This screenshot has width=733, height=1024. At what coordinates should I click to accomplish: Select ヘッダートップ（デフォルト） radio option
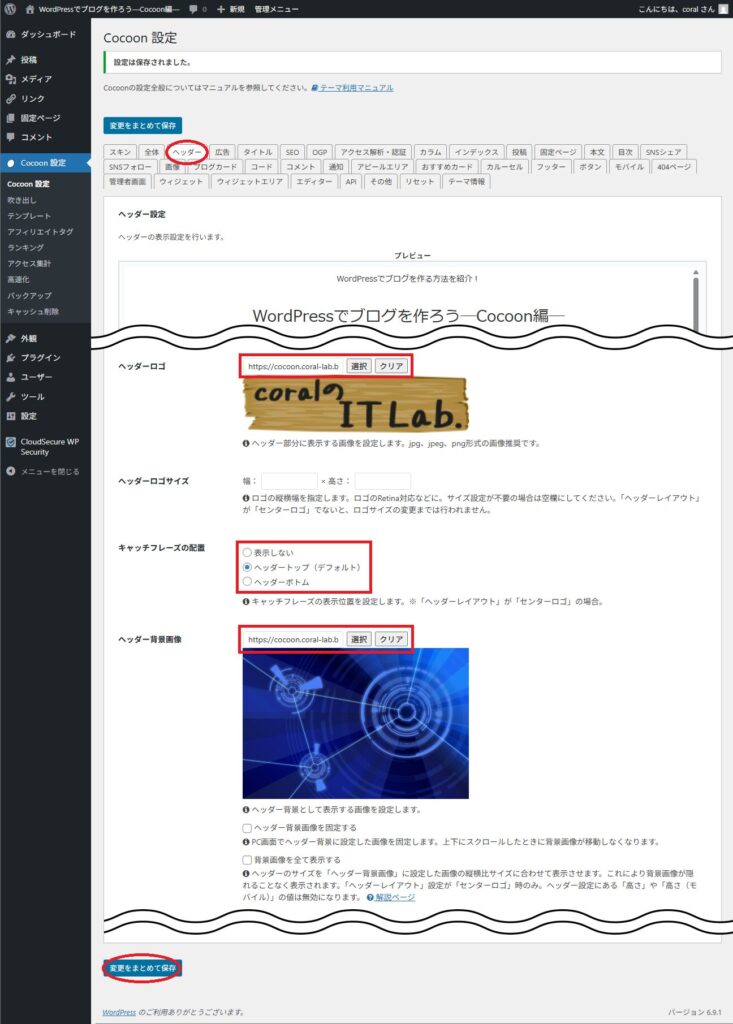[247, 567]
